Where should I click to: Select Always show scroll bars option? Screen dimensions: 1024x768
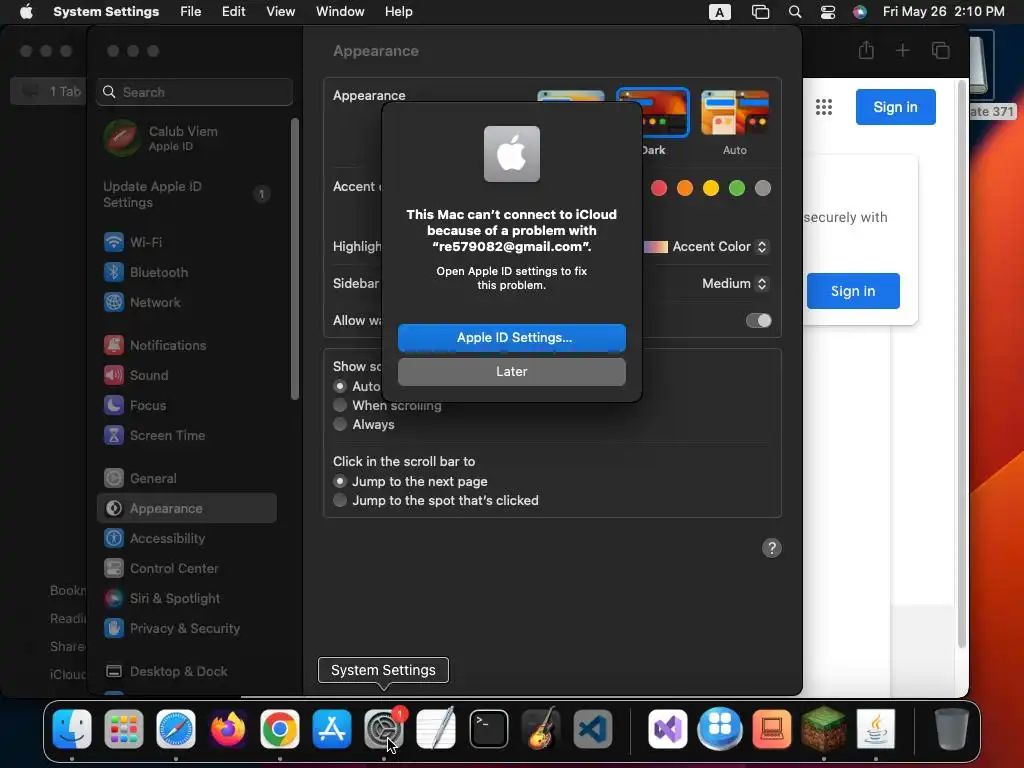(x=340, y=424)
